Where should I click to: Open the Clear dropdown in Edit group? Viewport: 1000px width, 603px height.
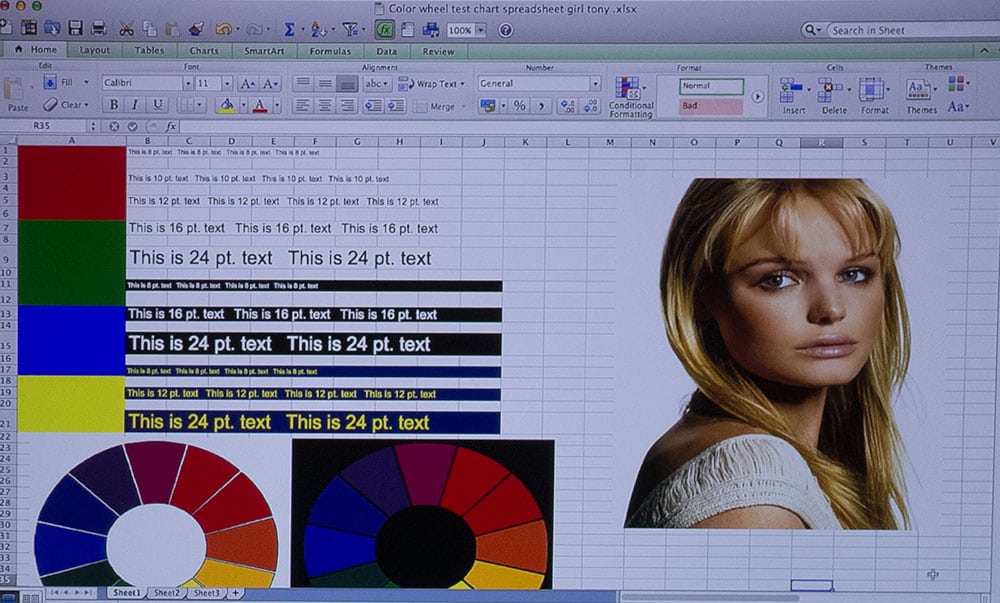[86, 105]
